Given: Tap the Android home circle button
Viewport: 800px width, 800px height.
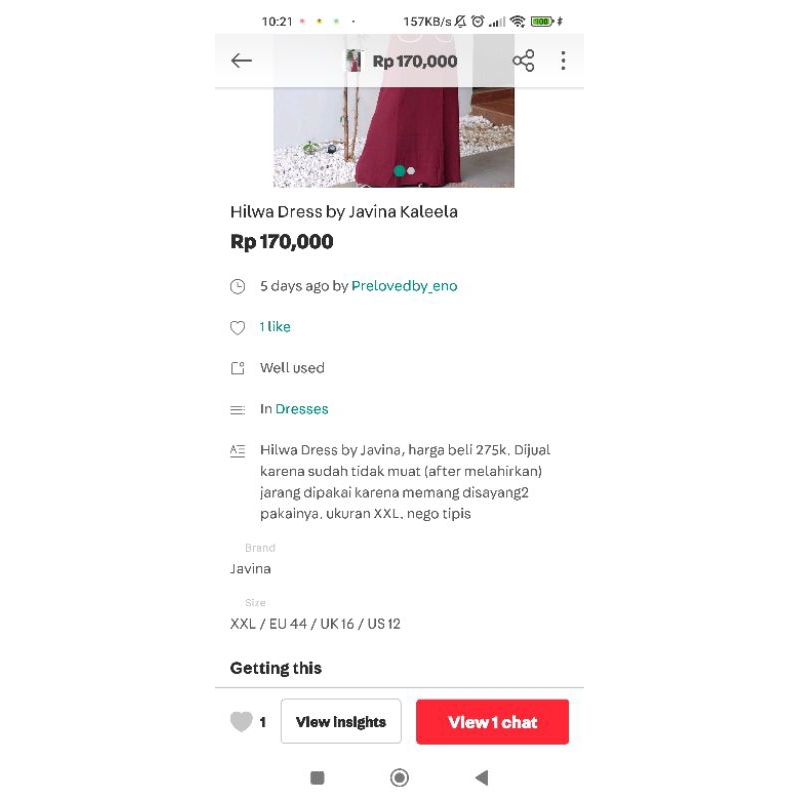Looking at the screenshot, I should pyautogui.click(x=399, y=778).
